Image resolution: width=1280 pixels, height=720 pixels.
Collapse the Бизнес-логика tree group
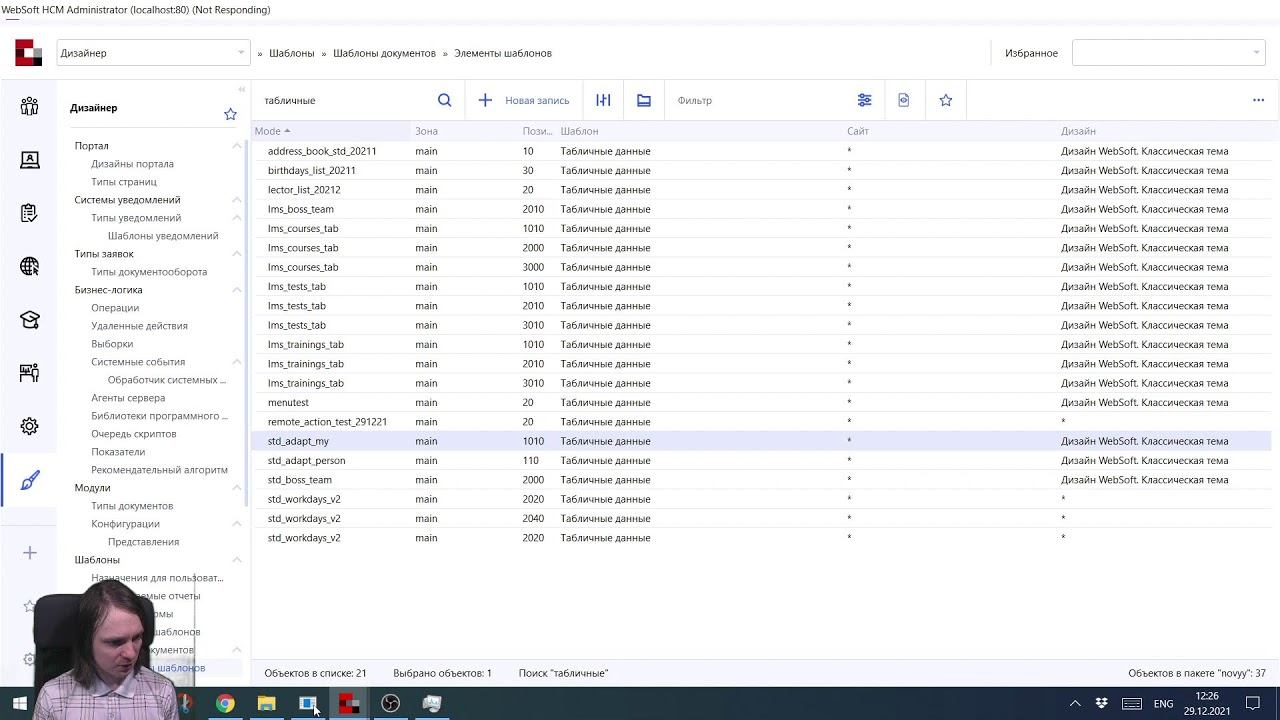tap(237, 290)
